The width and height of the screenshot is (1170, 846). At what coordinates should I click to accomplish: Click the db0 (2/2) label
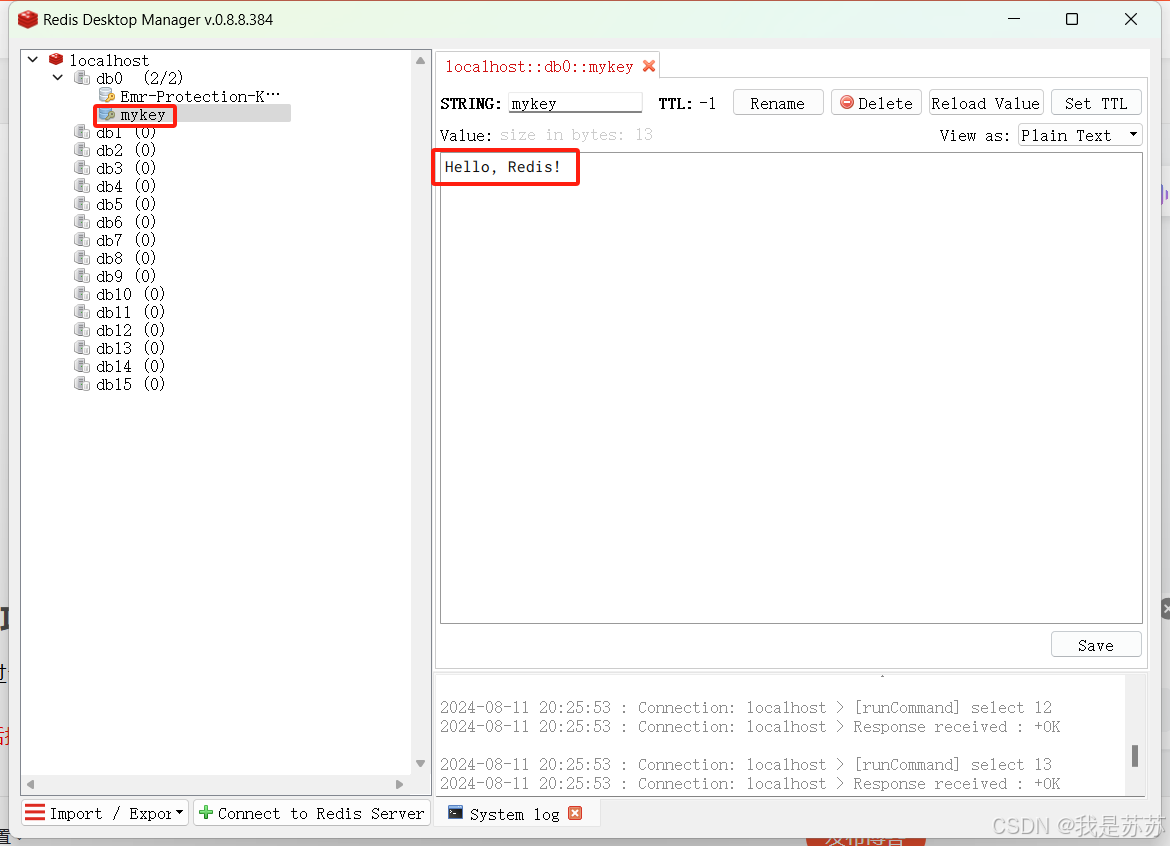[x=140, y=78]
